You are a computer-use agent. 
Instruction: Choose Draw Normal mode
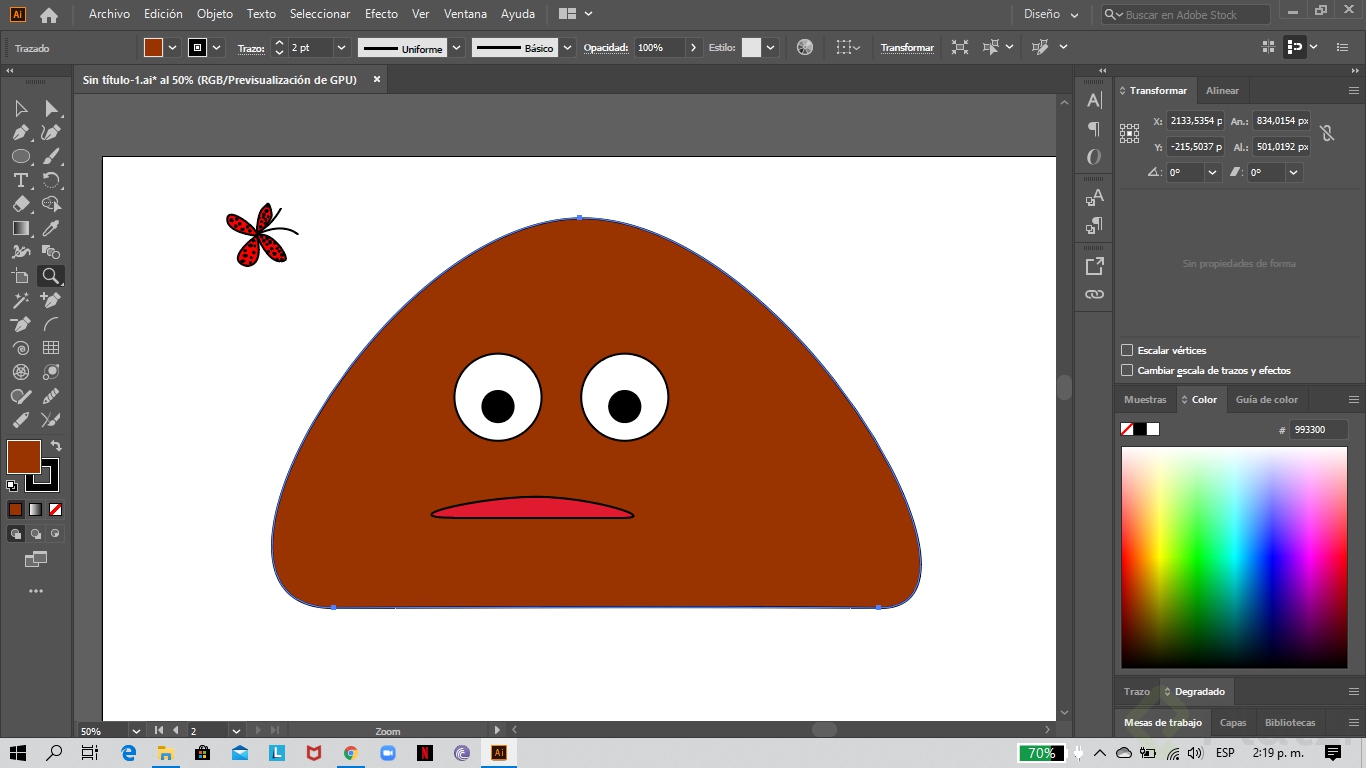15,534
